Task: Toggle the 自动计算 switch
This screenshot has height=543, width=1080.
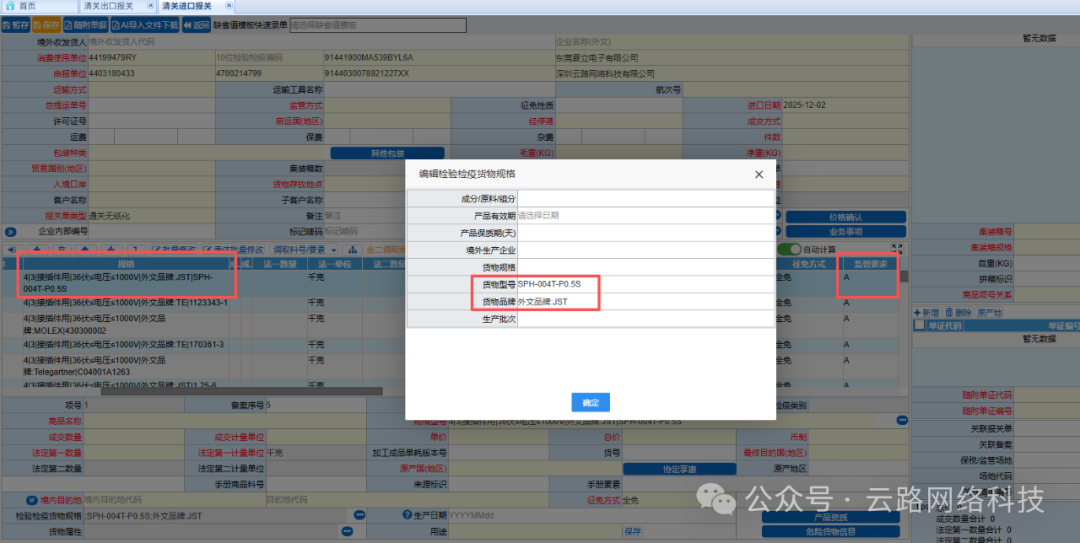Action: point(789,249)
